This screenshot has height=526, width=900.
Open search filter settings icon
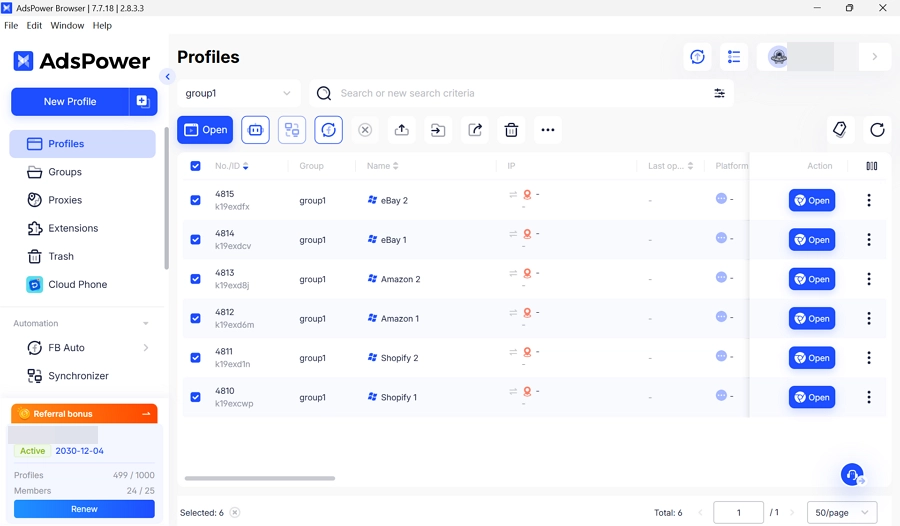[719, 93]
